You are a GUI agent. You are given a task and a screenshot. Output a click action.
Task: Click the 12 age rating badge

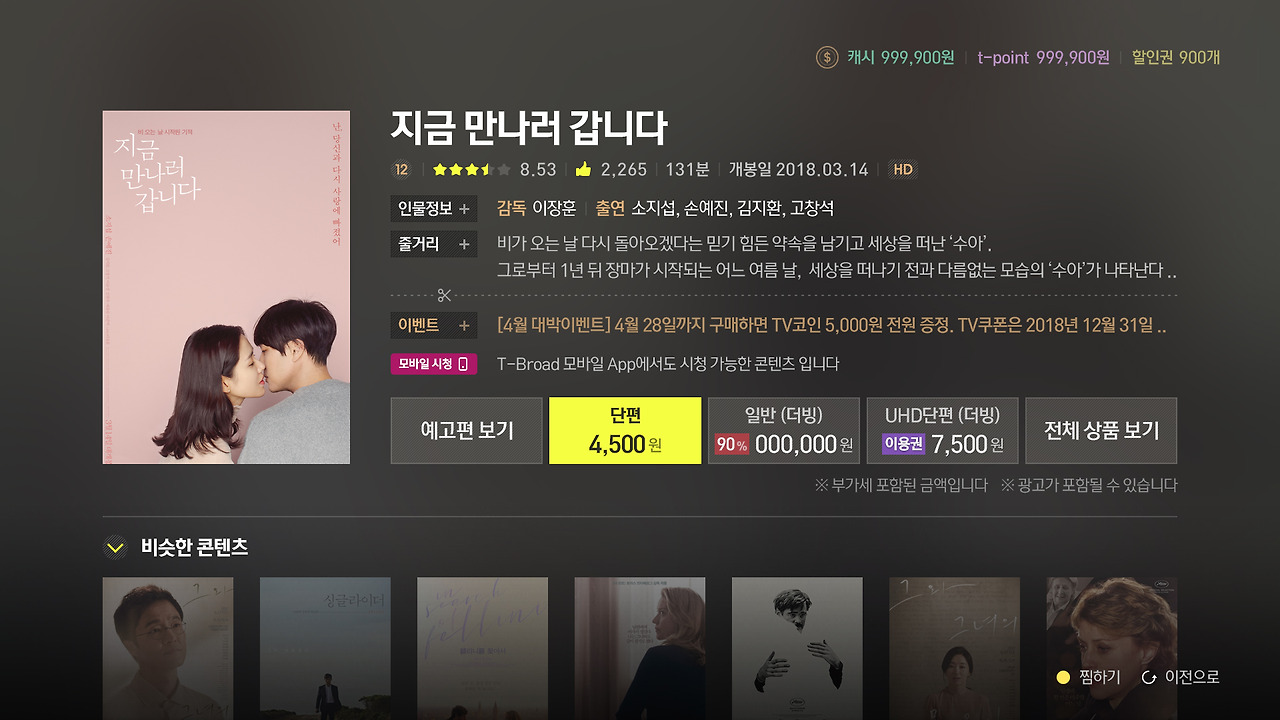point(402,169)
